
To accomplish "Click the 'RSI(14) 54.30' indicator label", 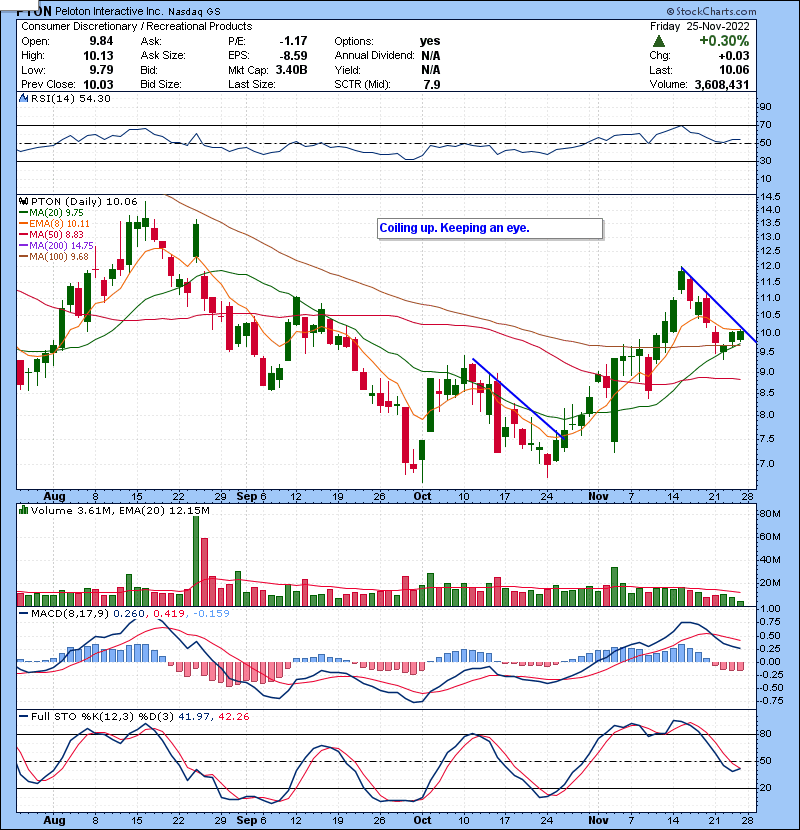I will 70,98.
